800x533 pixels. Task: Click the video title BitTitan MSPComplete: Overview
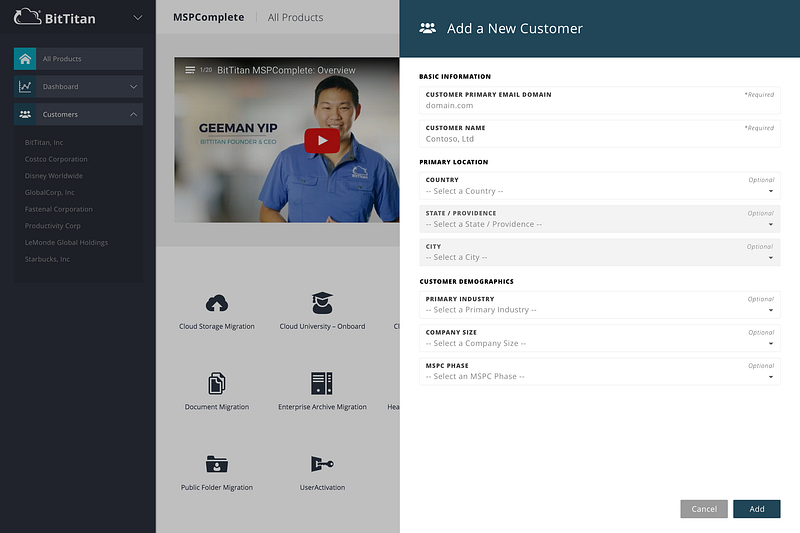click(286, 70)
